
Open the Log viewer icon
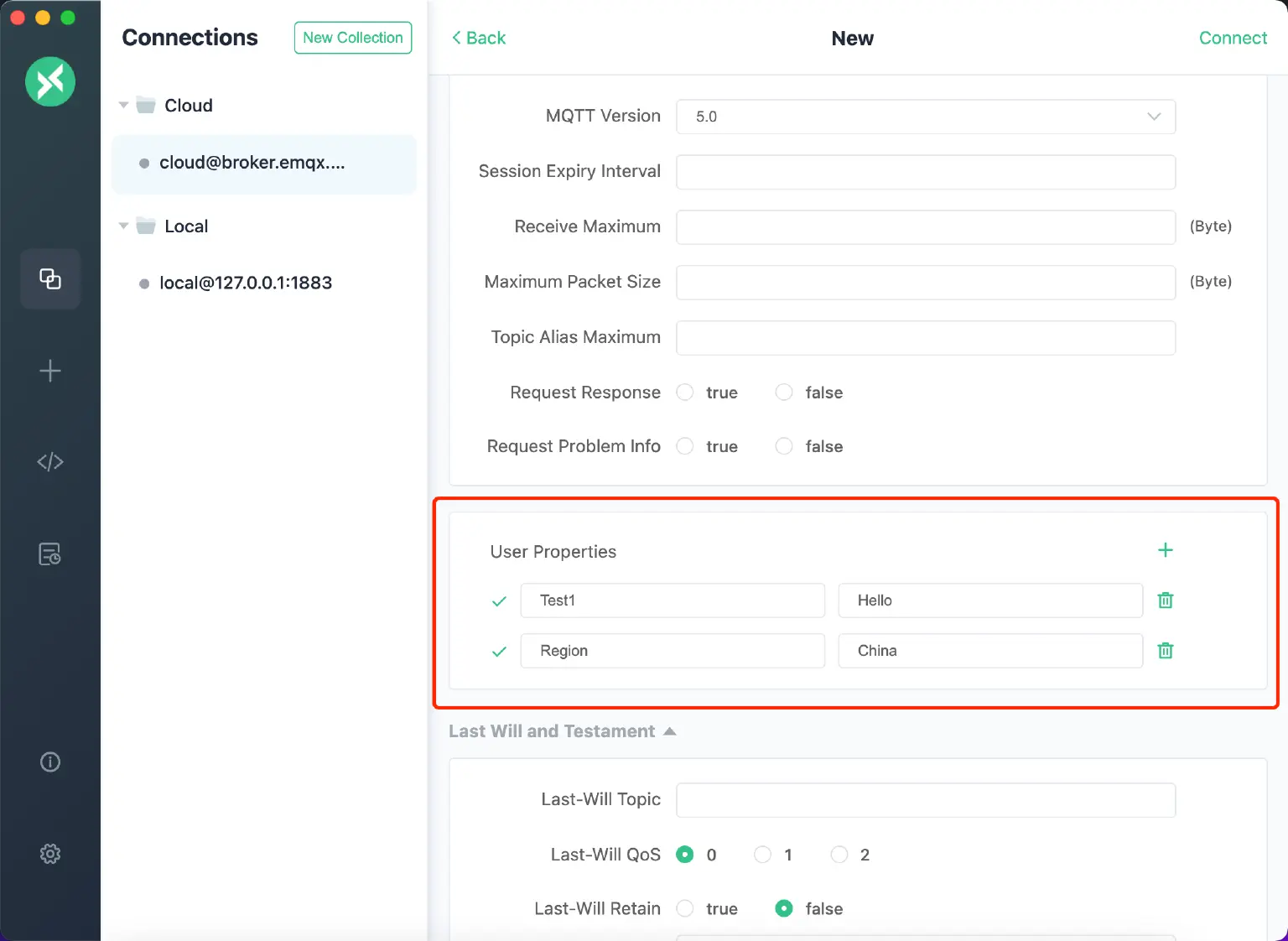click(50, 554)
